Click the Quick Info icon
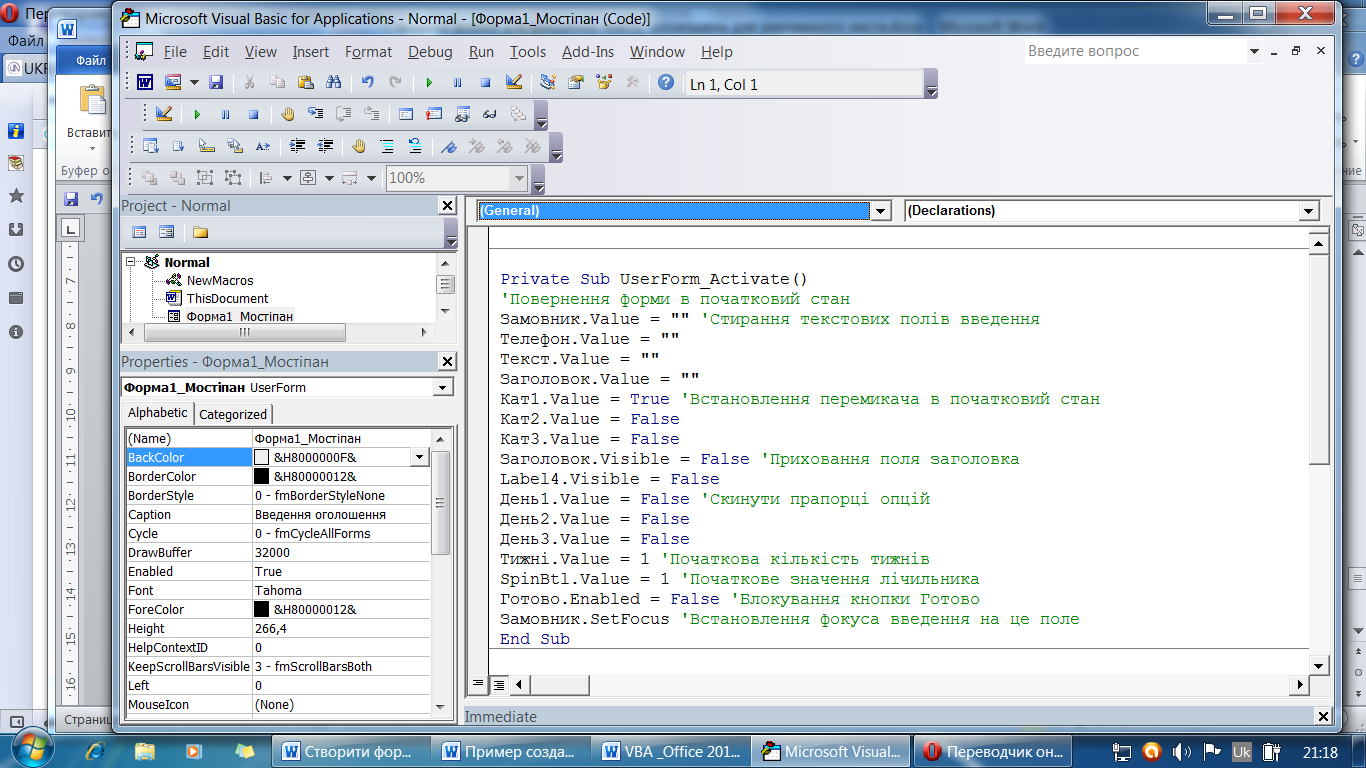 tap(207, 146)
